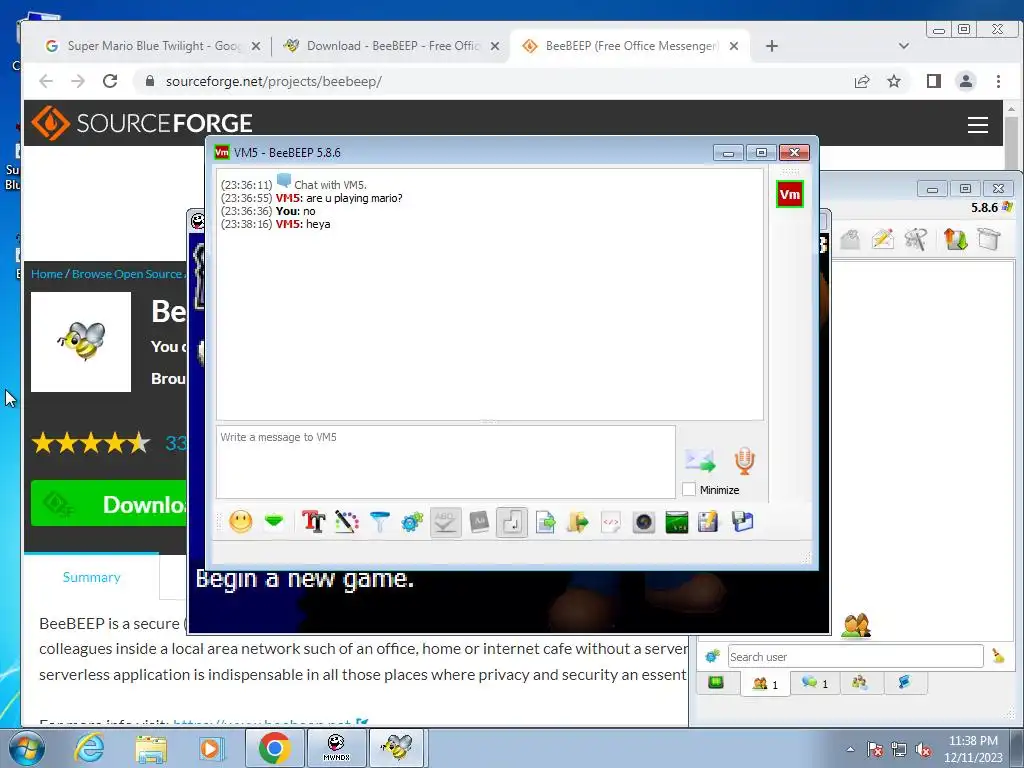
Task: Click the muted volume tray icon
Action: (923, 750)
